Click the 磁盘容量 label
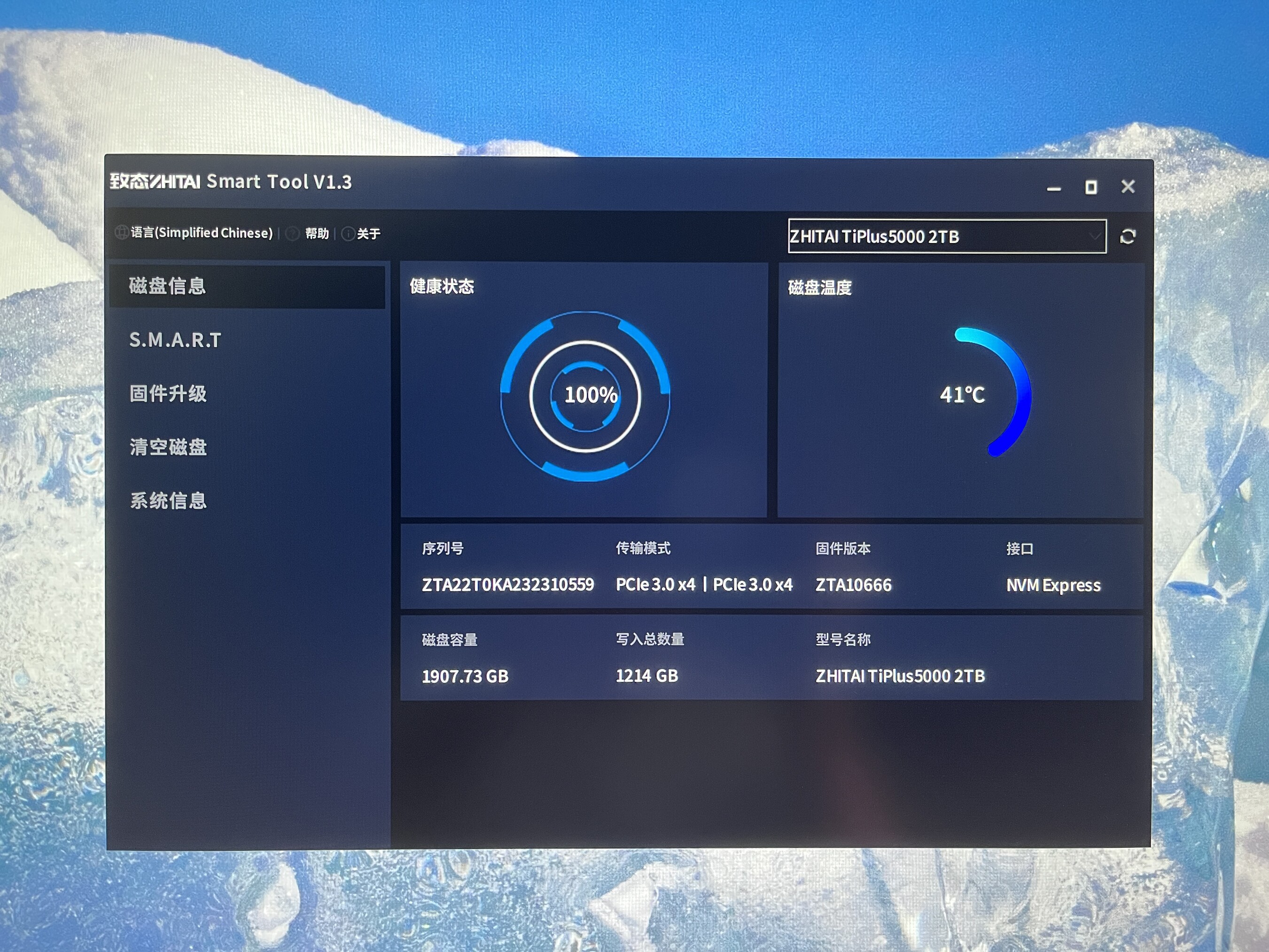The image size is (1269, 952). pos(449,640)
